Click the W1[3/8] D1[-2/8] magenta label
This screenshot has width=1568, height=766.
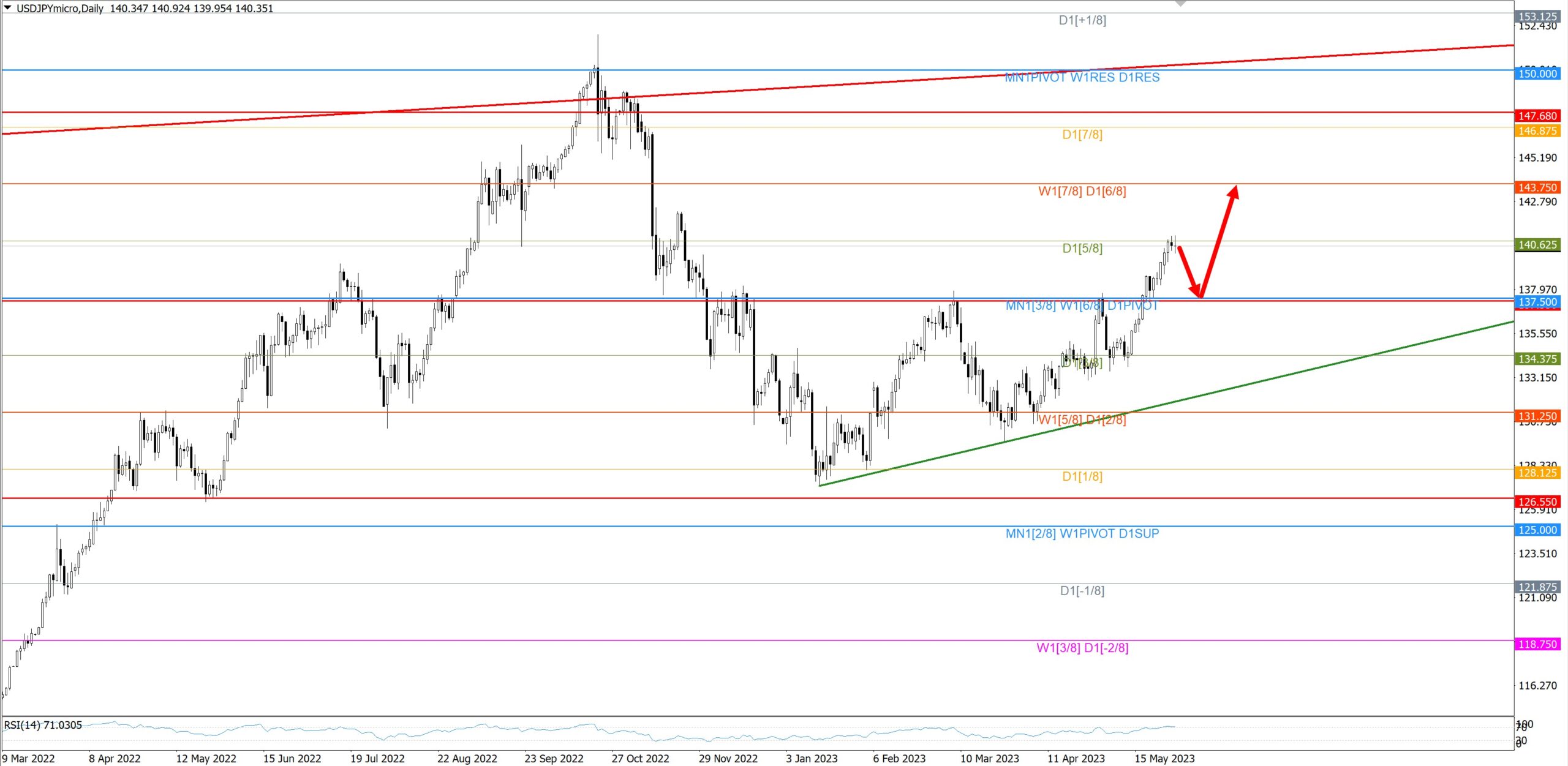pyautogui.click(x=1082, y=648)
